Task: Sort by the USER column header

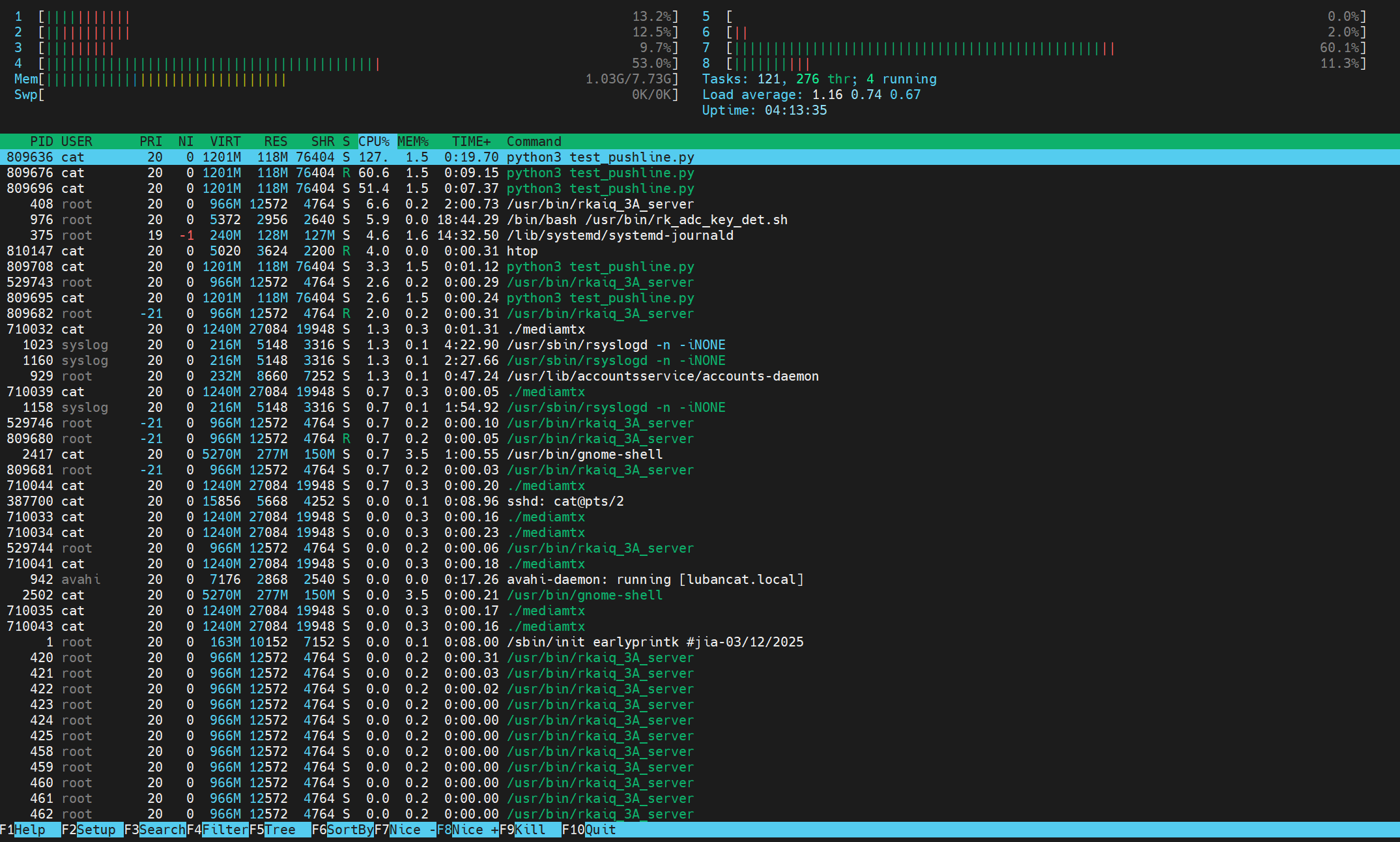Action: point(76,141)
